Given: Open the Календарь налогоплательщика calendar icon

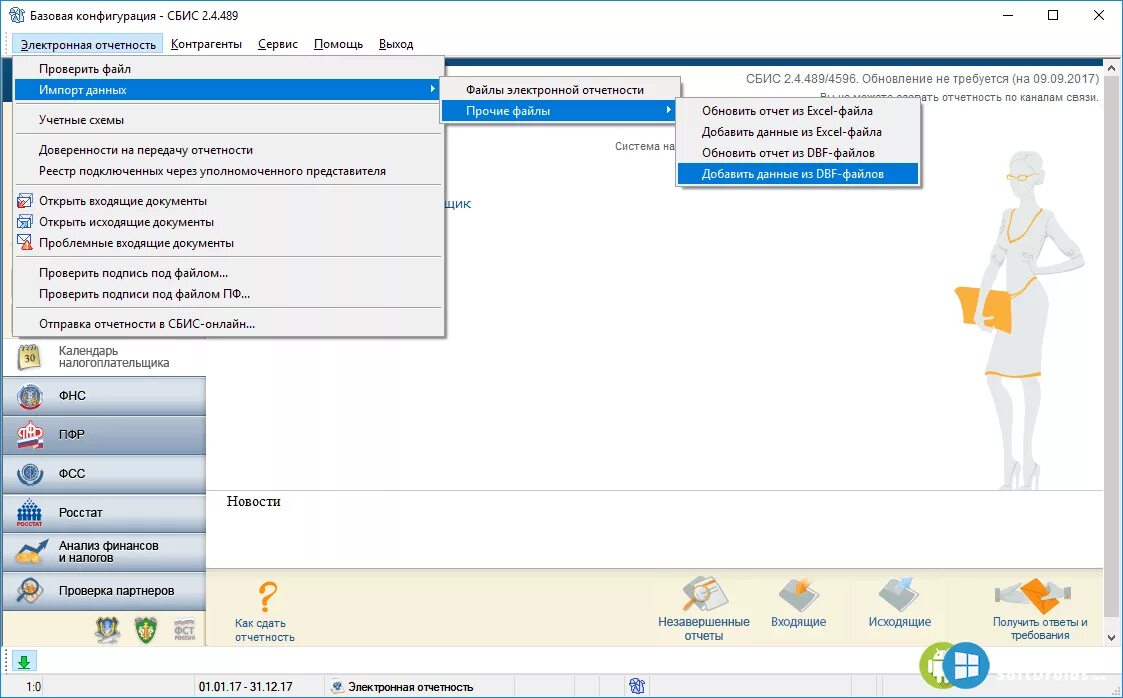Looking at the screenshot, I should pyautogui.click(x=29, y=357).
